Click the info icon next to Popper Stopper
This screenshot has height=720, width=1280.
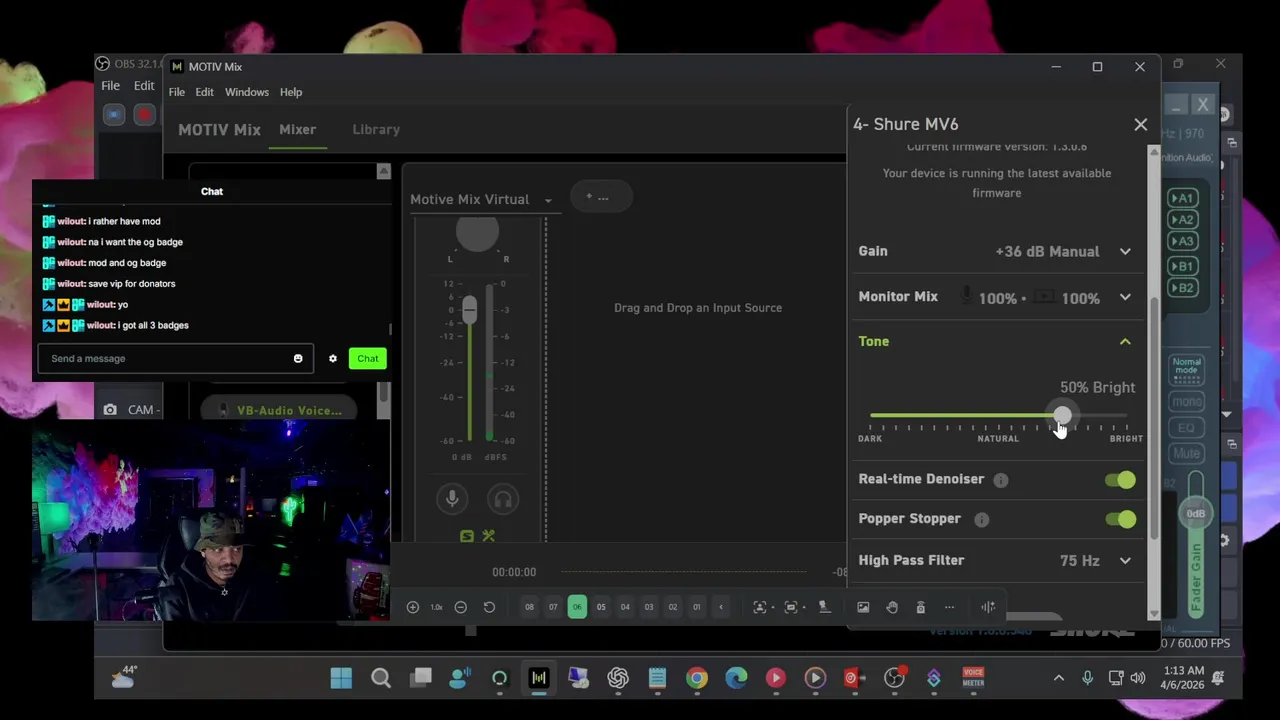(982, 520)
